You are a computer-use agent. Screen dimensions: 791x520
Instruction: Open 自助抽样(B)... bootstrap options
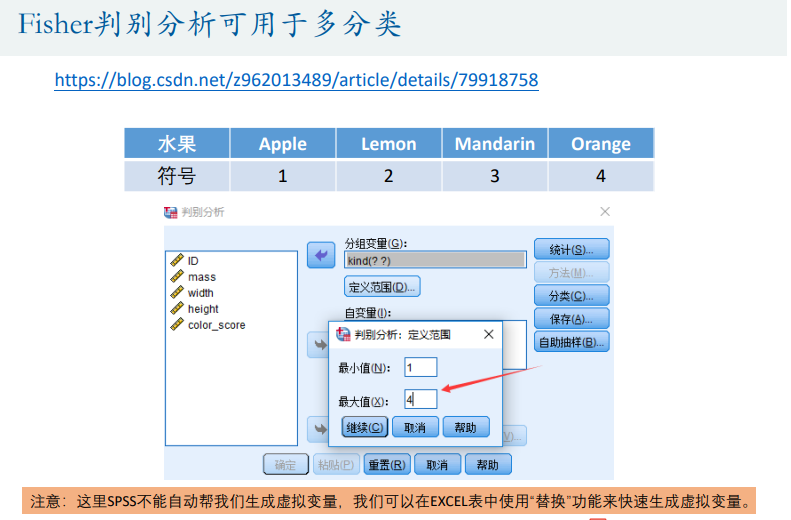click(x=571, y=342)
